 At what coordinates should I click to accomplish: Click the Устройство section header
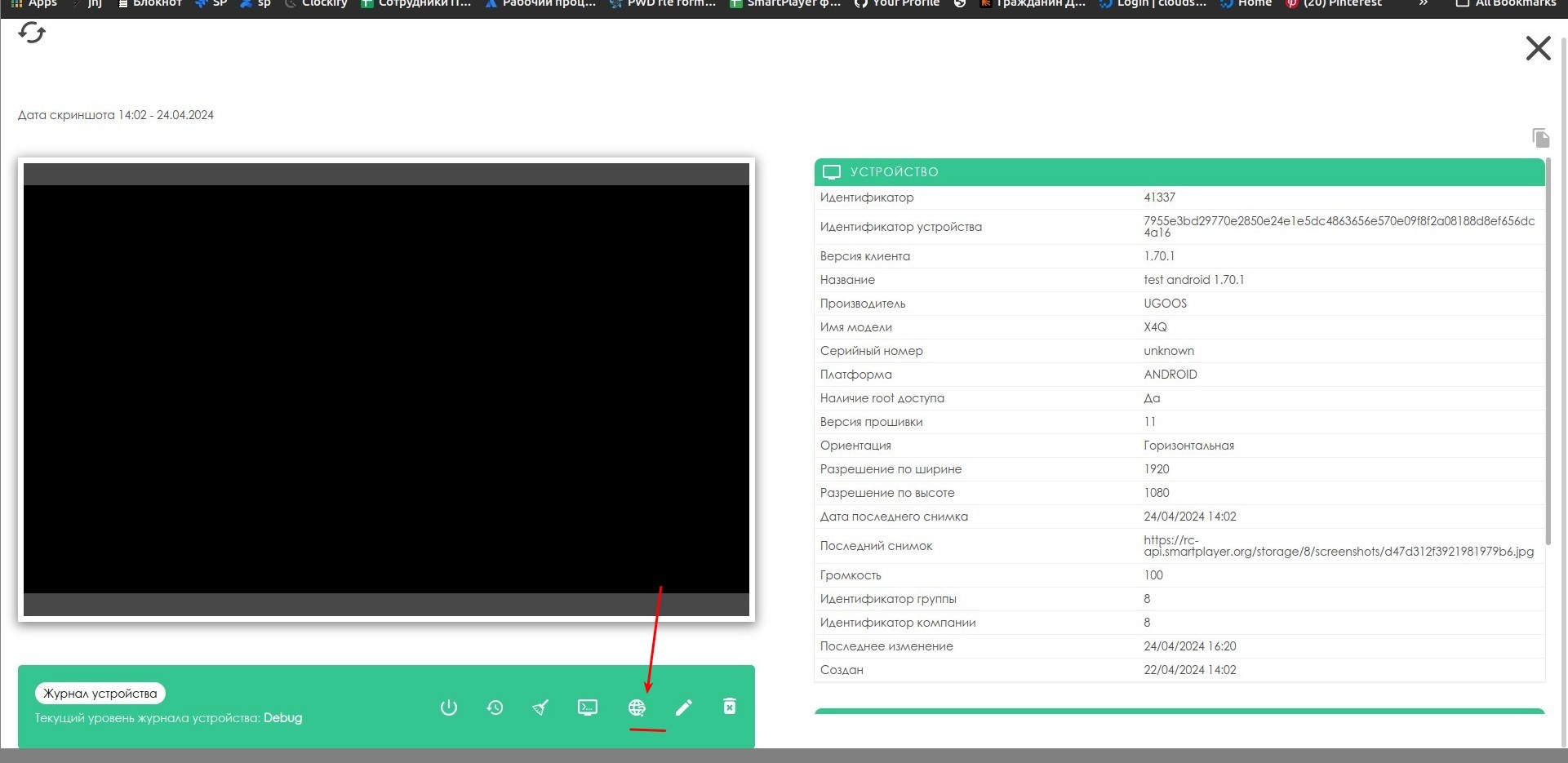point(1179,171)
